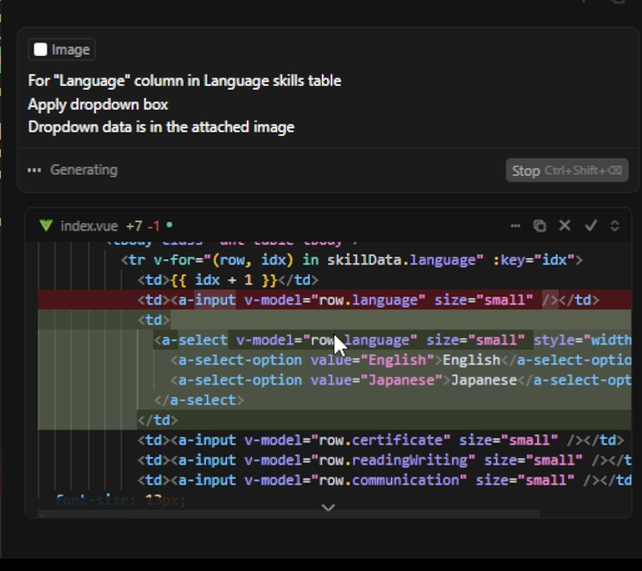Click the deleted a-input row.language line
This screenshot has height=571, width=642.
click(368, 300)
